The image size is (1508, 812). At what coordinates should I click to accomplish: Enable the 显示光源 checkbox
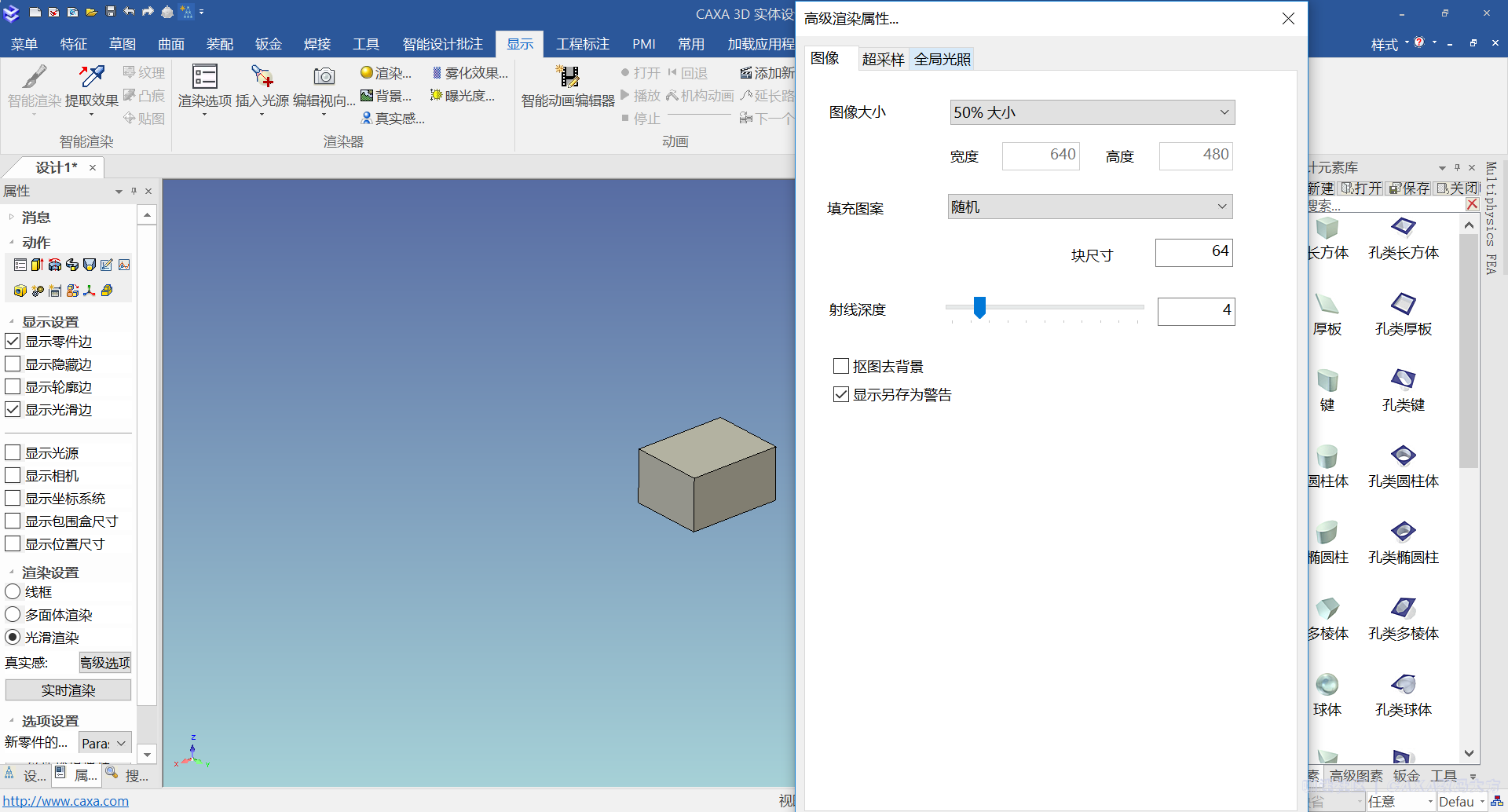coord(13,452)
